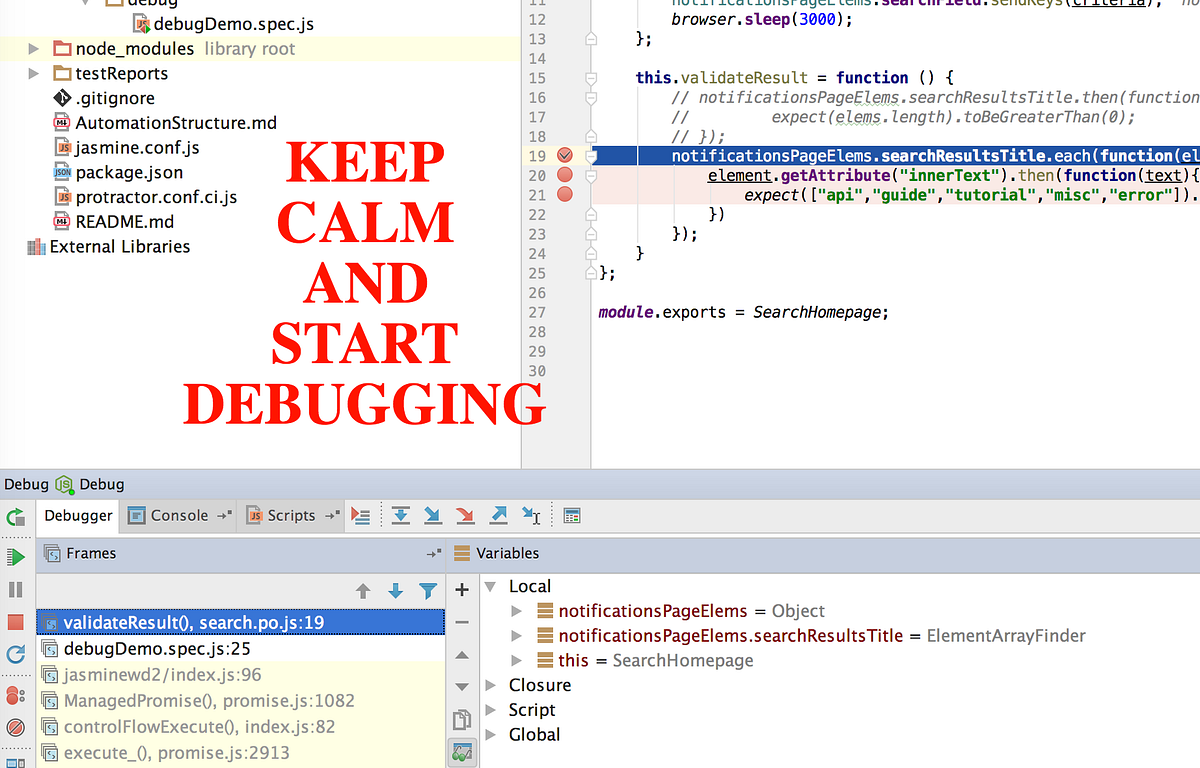The image size is (1200, 768).
Task: Click Run to Cursor icon
Action: click(x=531, y=516)
